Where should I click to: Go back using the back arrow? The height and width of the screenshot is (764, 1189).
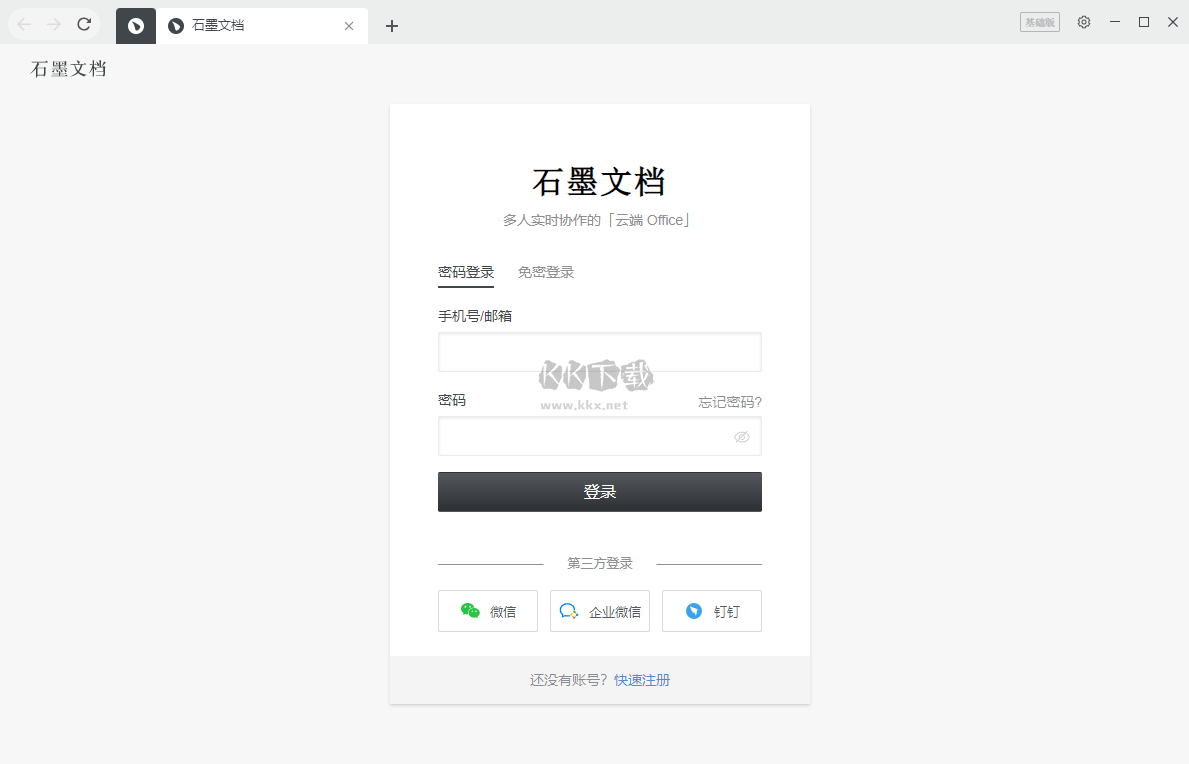(22, 23)
